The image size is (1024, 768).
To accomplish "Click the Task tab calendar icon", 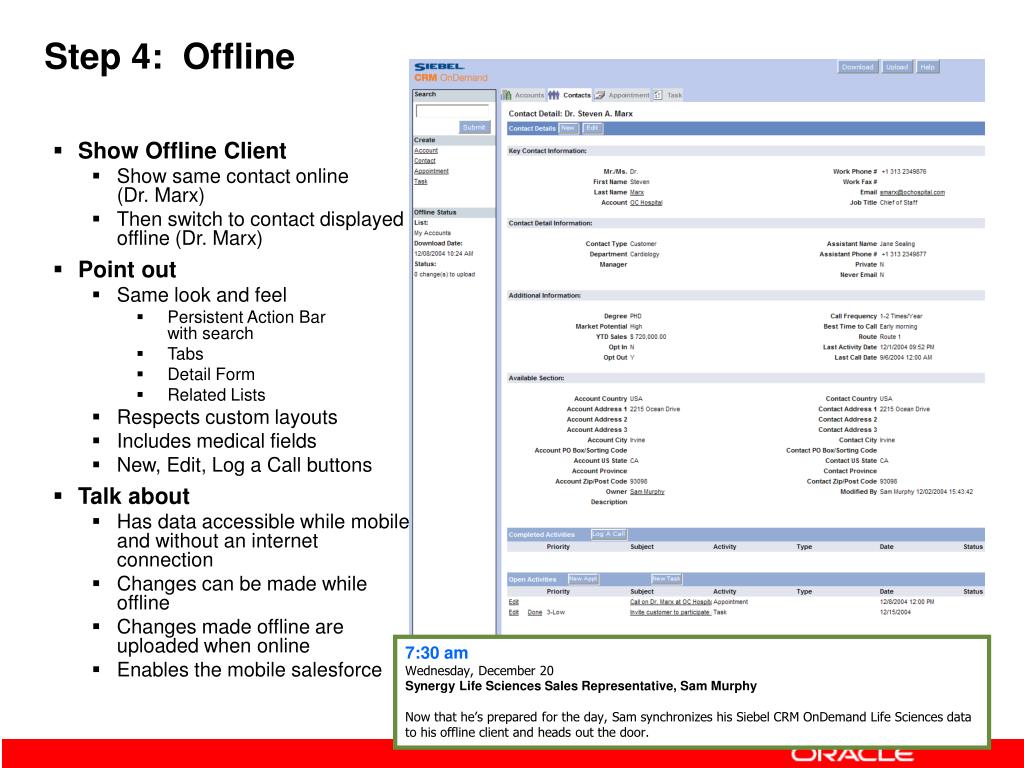I will (658, 95).
